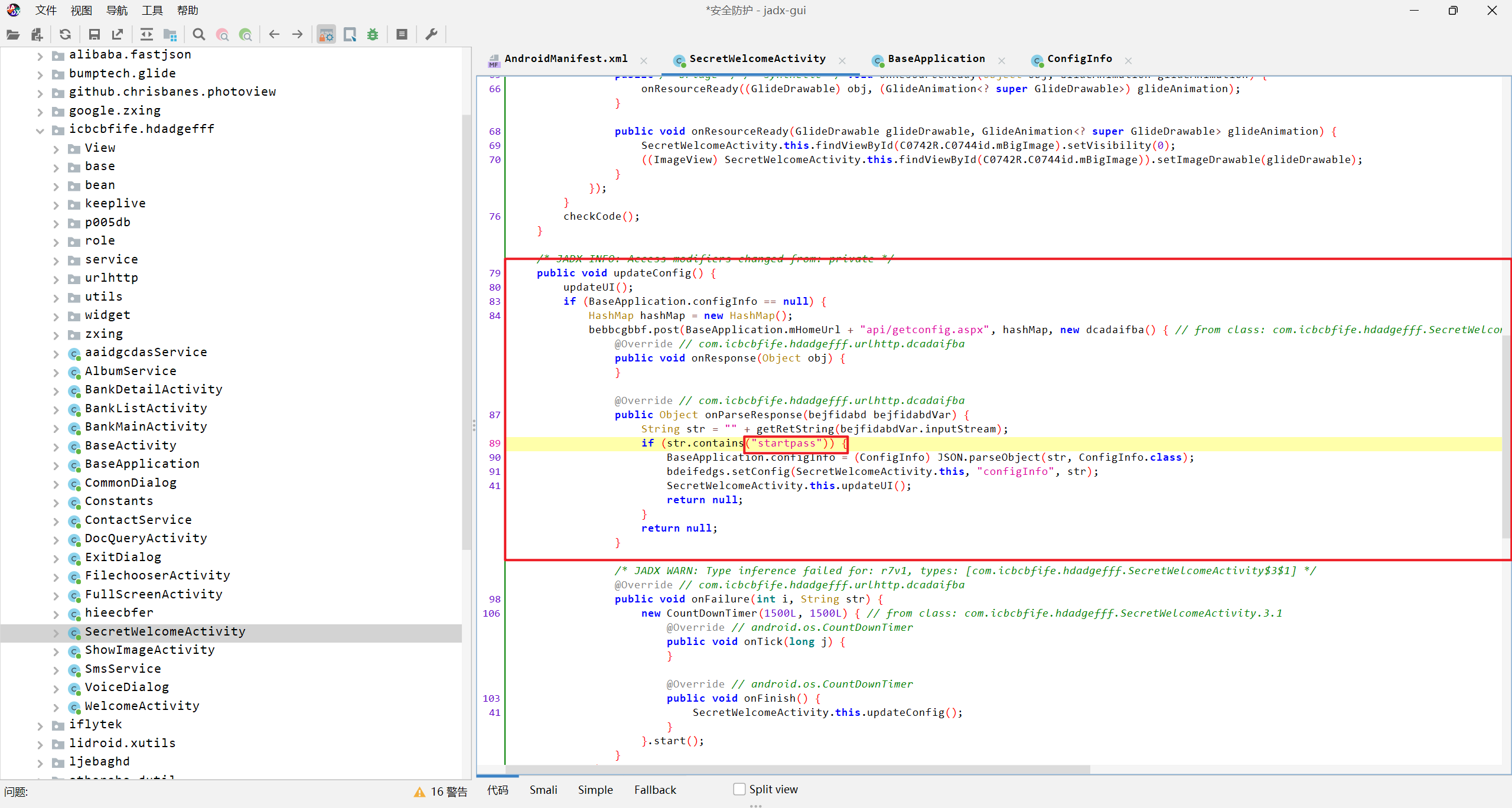Screen dimensions: 1512x808
Task: Open the 导航 menu
Action: point(116,10)
